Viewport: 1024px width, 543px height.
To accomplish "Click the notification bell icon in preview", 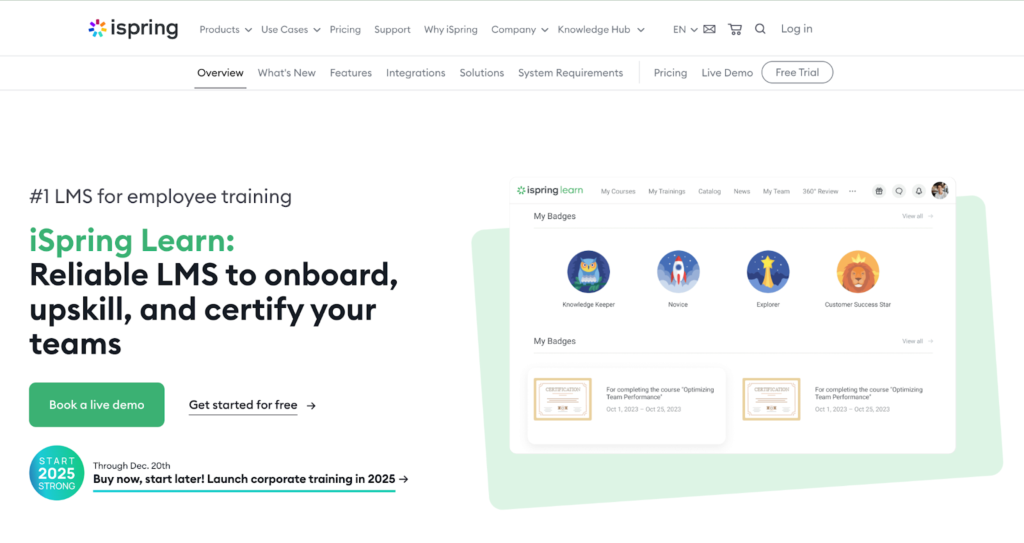I will [x=918, y=191].
